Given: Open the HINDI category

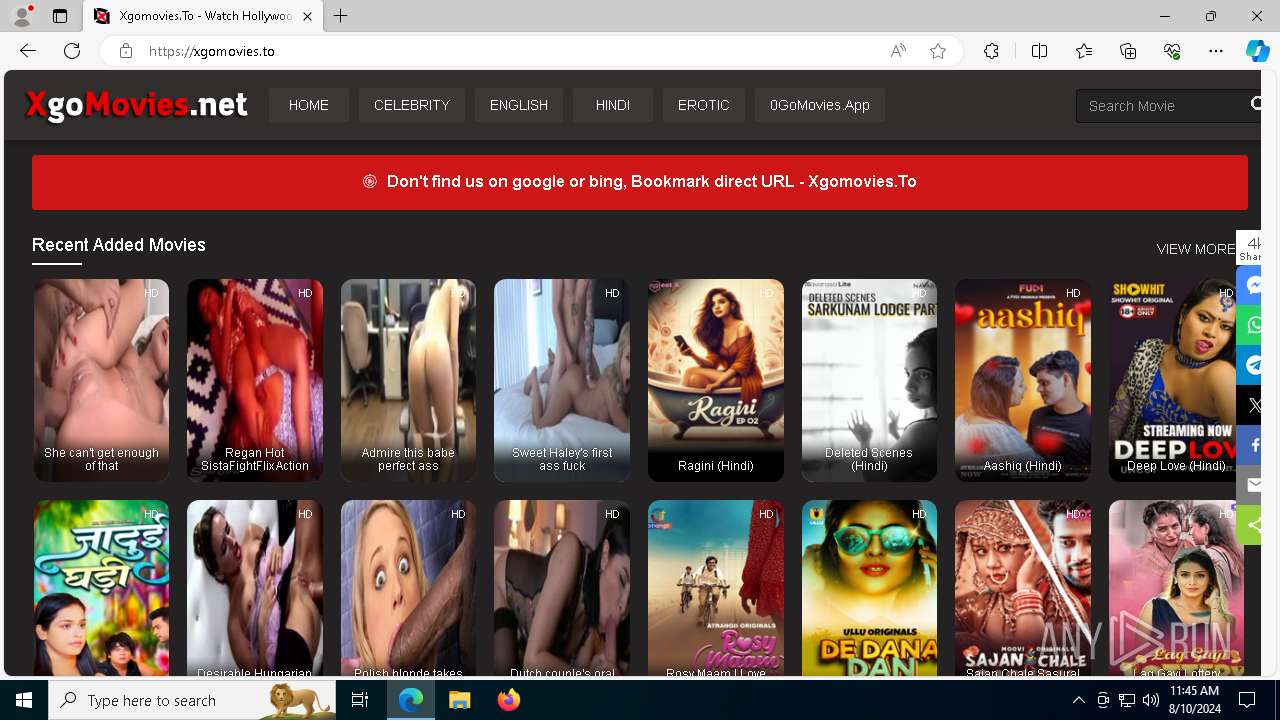Looking at the screenshot, I should tap(612, 105).
